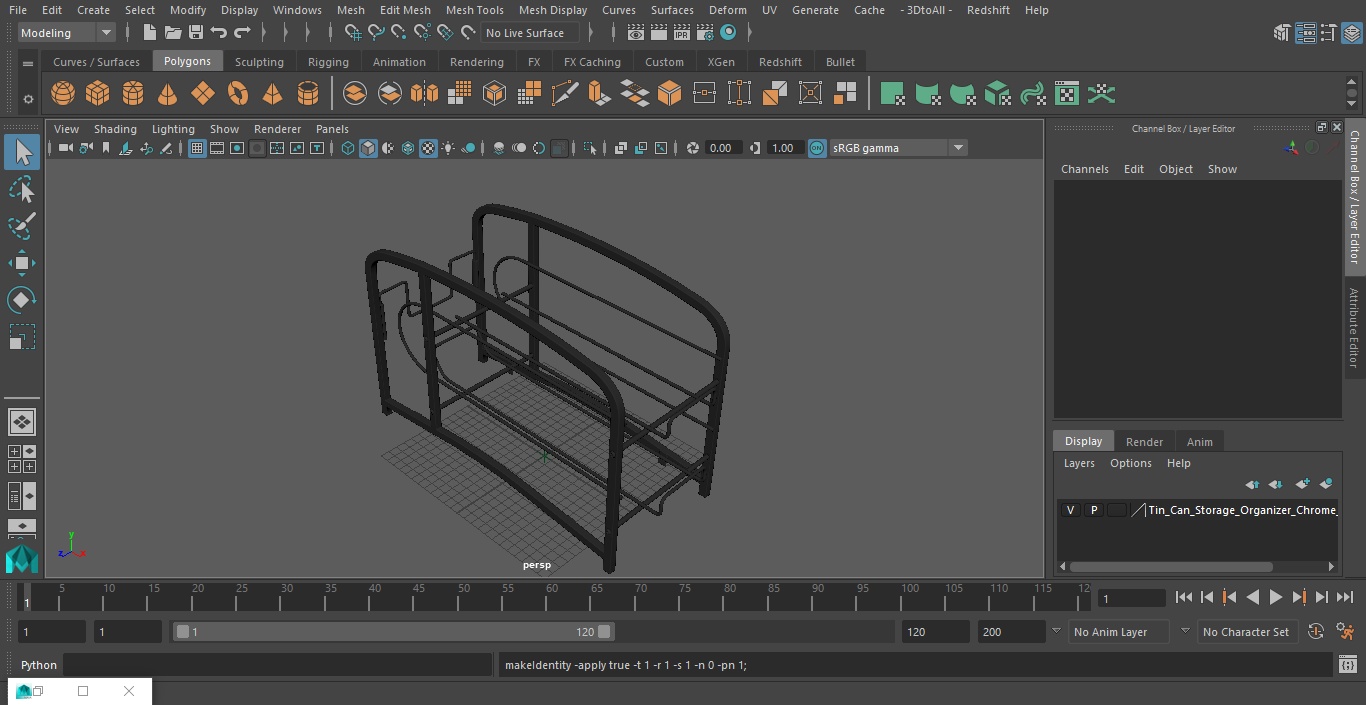The image size is (1366, 705).
Task: Click the Save scene icon
Action: (x=196, y=33)
